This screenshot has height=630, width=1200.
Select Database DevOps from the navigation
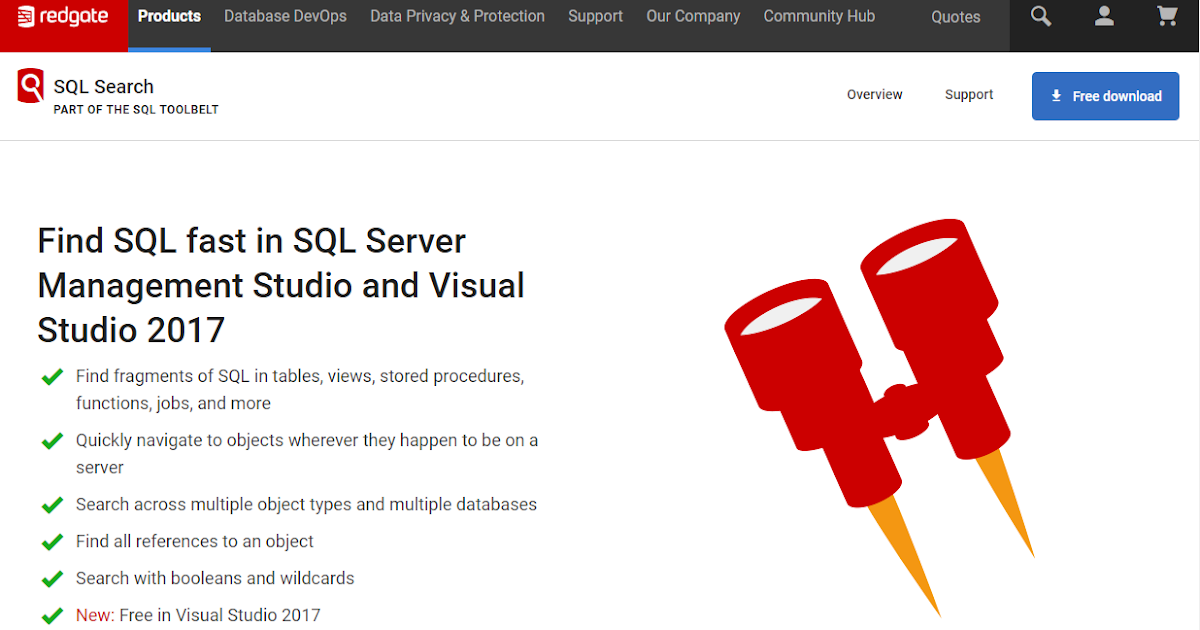pos(285,16)
